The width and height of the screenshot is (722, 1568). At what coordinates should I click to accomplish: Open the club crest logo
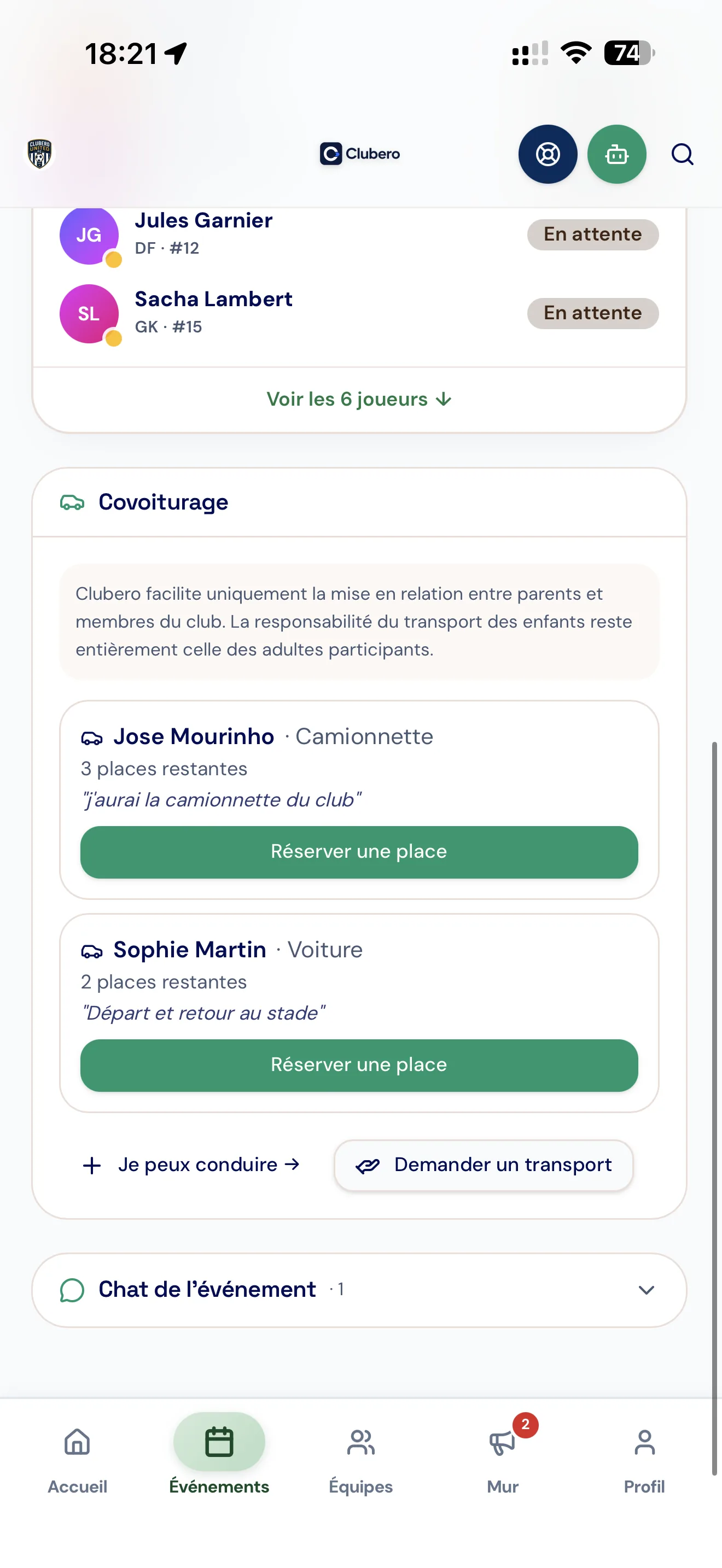[39, 154]
